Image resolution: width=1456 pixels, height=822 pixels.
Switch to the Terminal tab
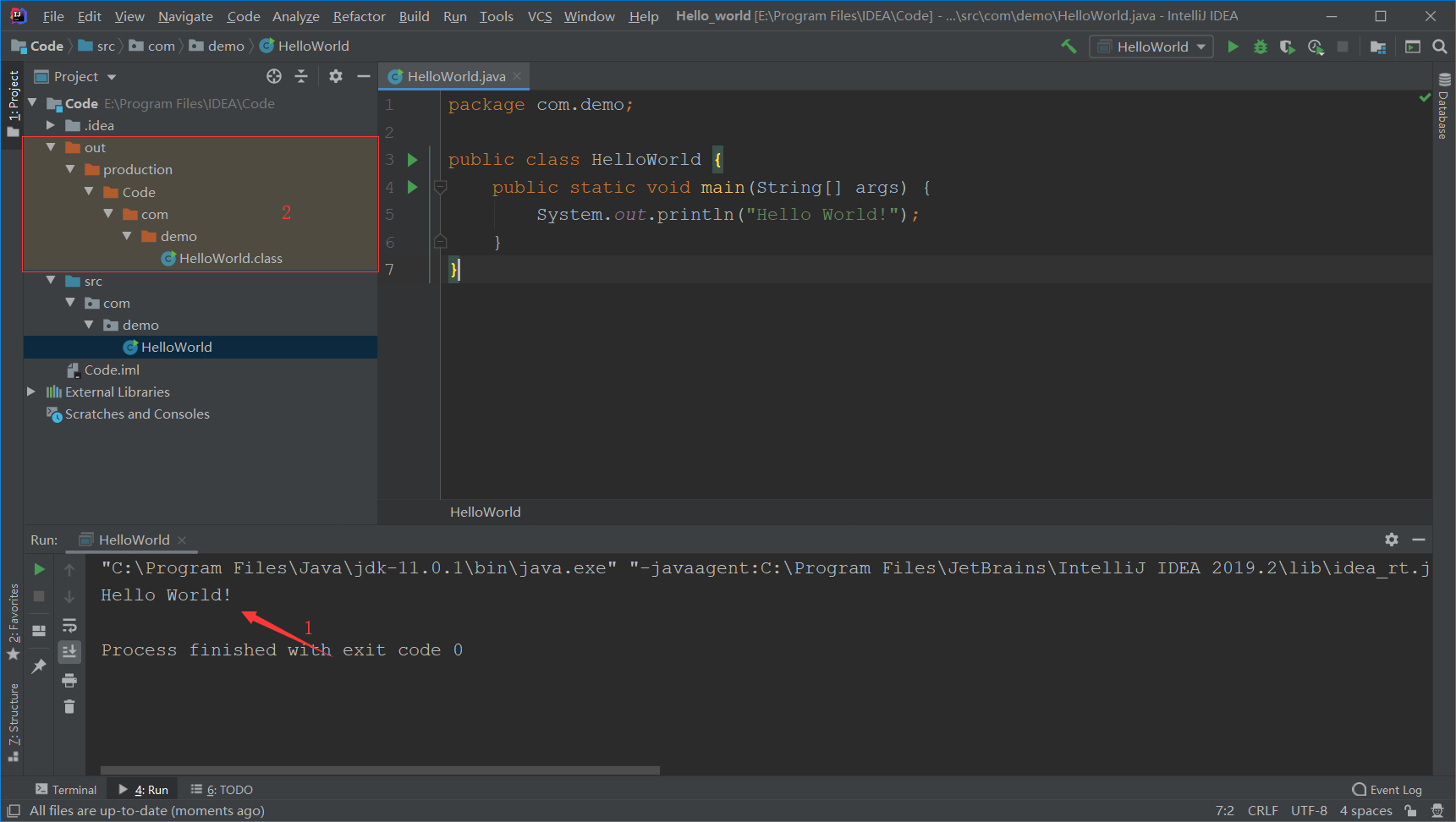pyautogui.click(x=66, y=789)
